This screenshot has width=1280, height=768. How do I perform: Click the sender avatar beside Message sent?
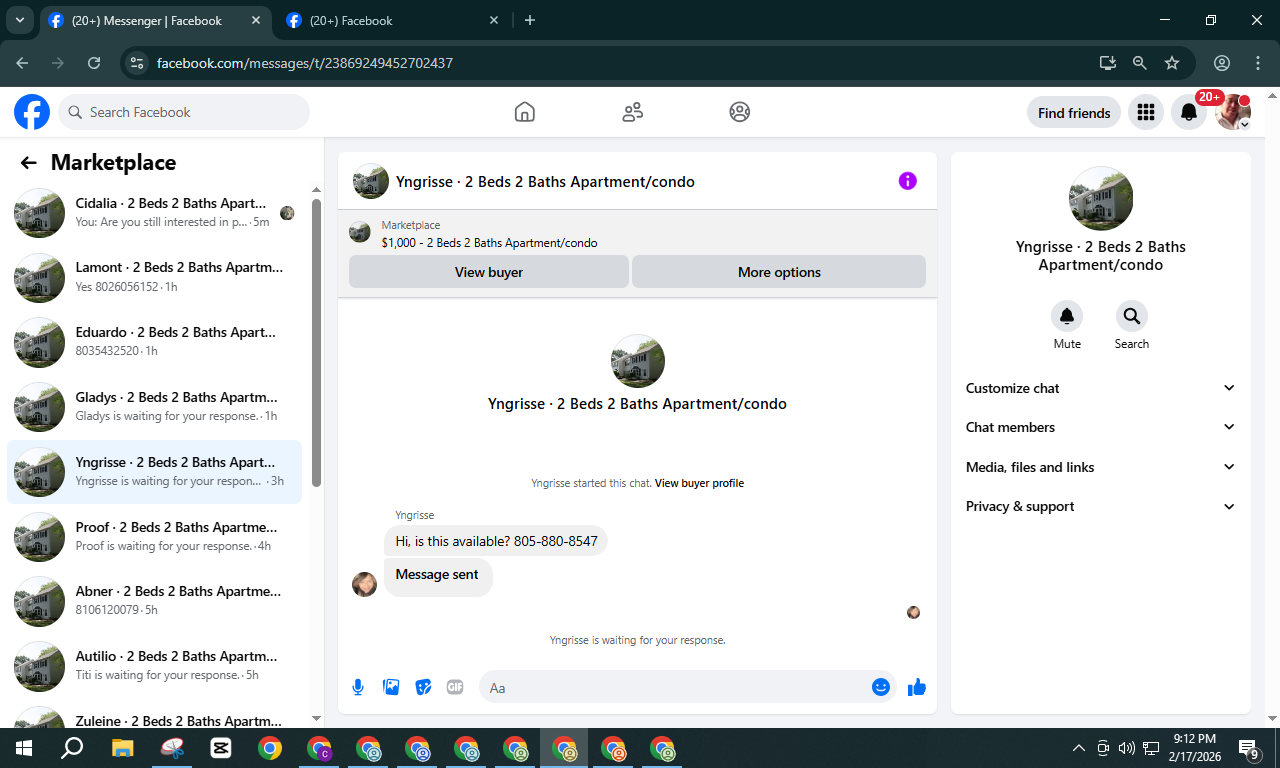[x=364, y=584]
